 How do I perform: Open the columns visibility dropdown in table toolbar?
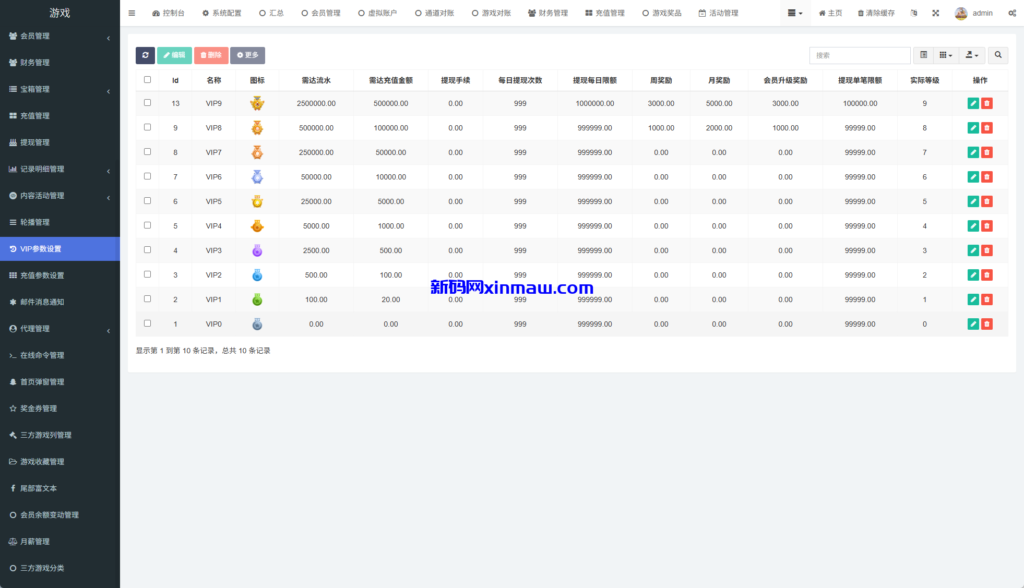pos(945,55)
